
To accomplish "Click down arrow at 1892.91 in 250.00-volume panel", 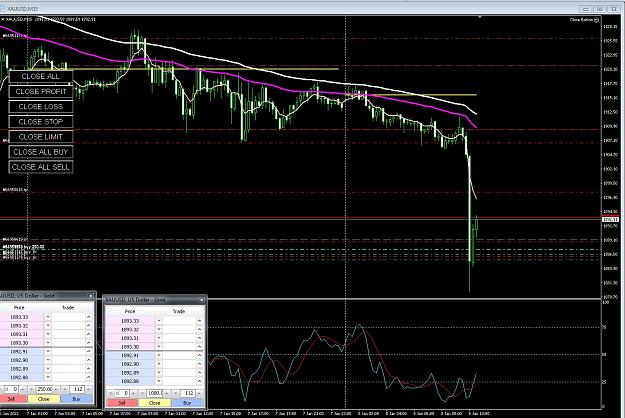I will [48, 351].
